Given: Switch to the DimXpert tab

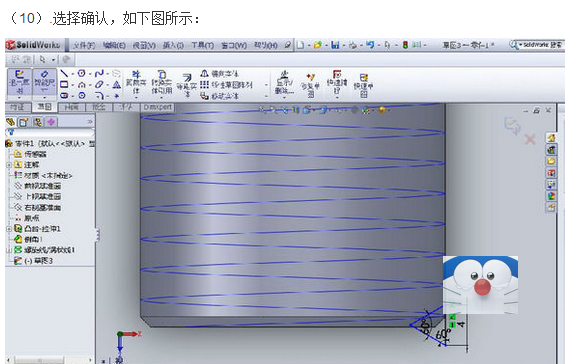Looking at the screenshot, I should coord(158,107).
